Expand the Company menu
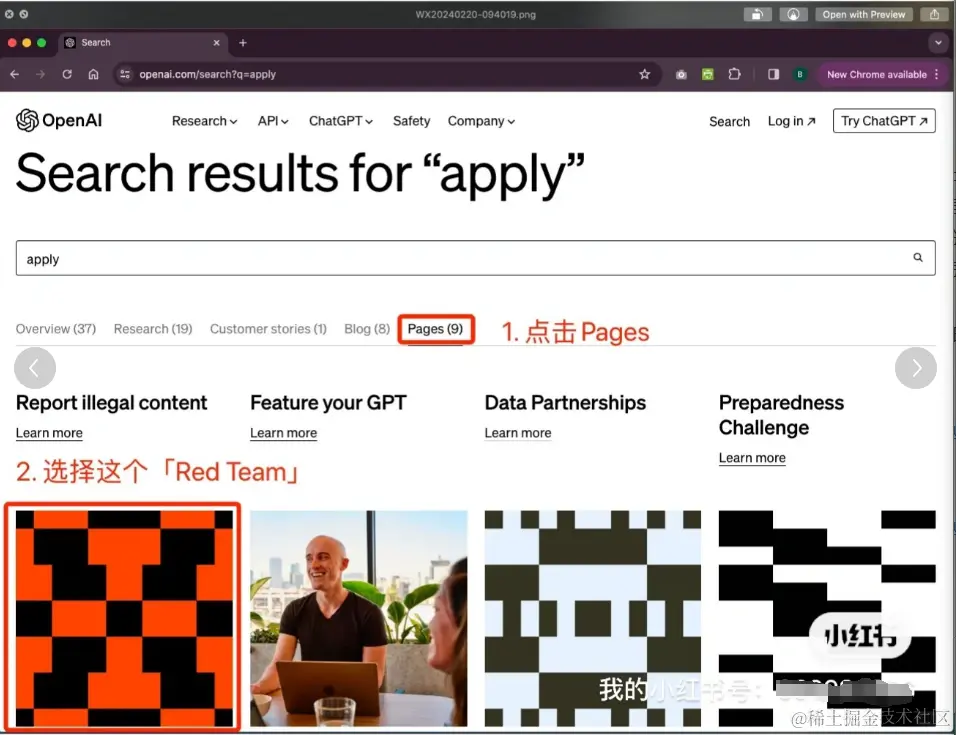 point(481,121)
